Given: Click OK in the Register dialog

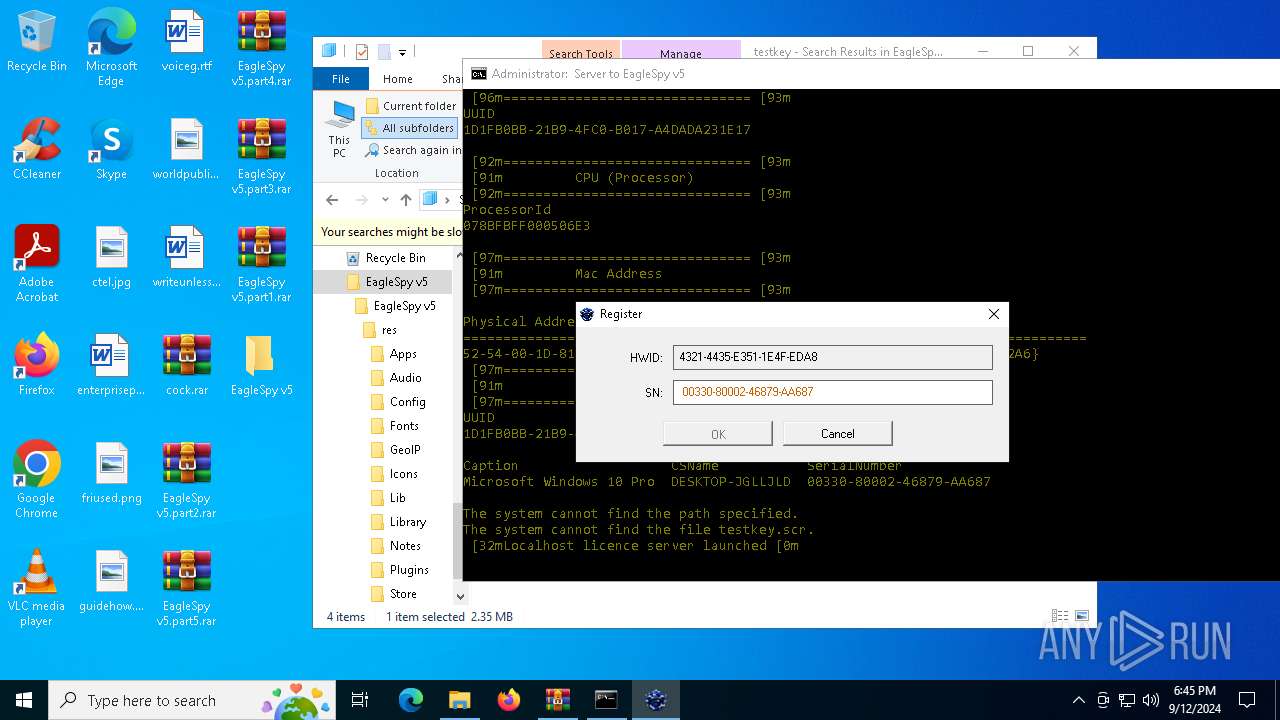Looking at the screenshot, I should [x=718, y=433].
